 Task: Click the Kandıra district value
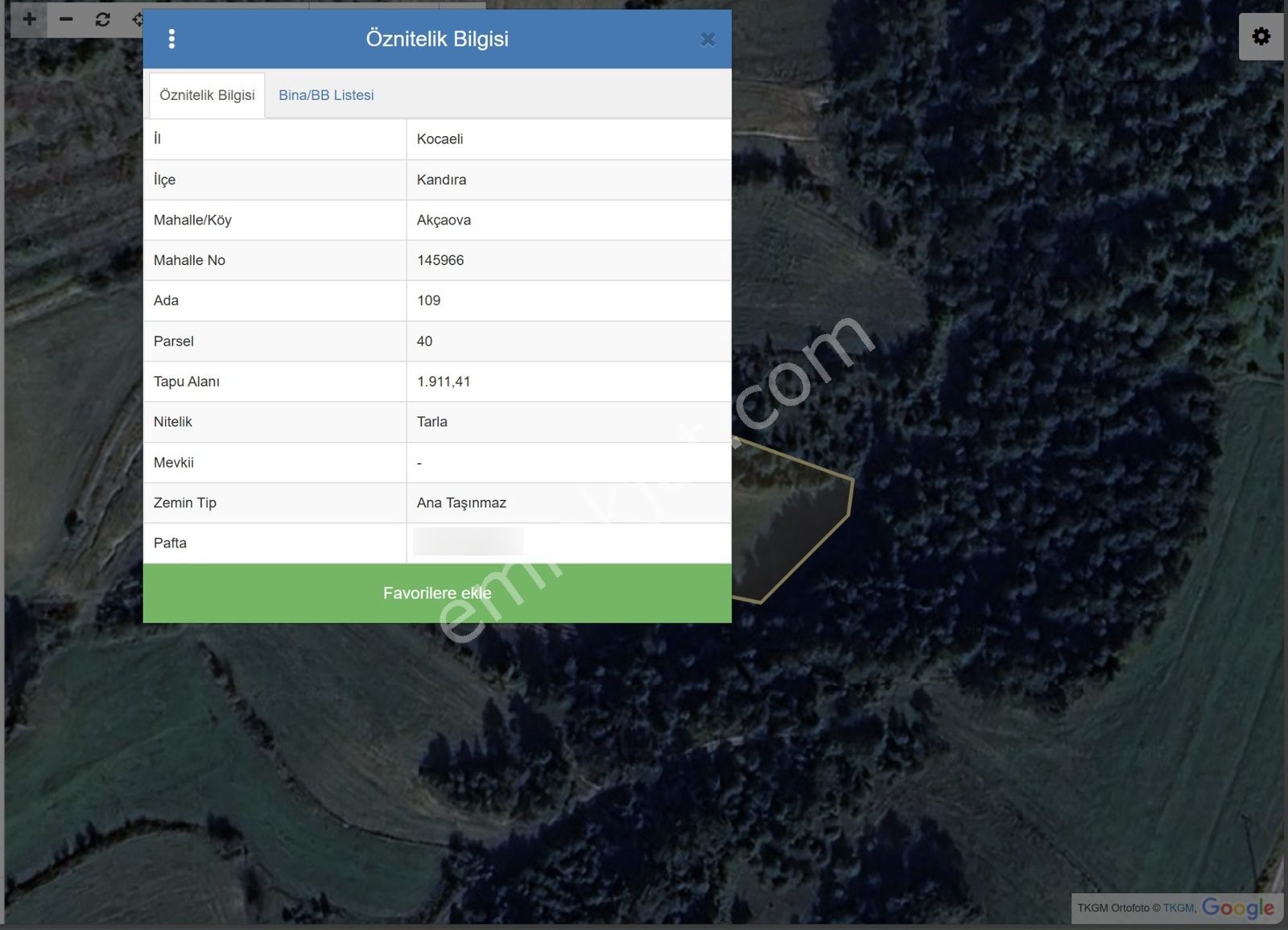pos(441,180)
